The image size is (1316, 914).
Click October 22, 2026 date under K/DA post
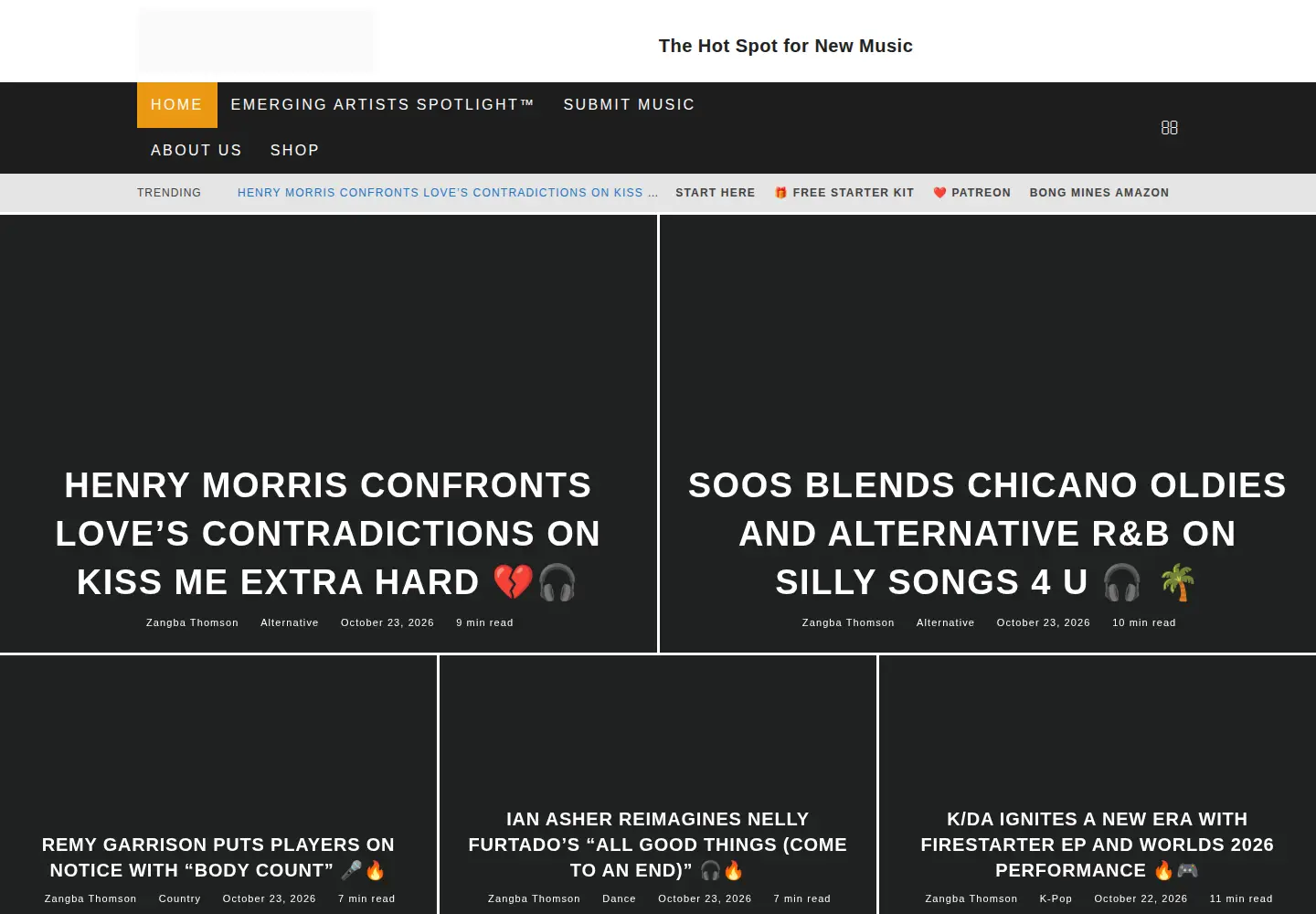1141,898
